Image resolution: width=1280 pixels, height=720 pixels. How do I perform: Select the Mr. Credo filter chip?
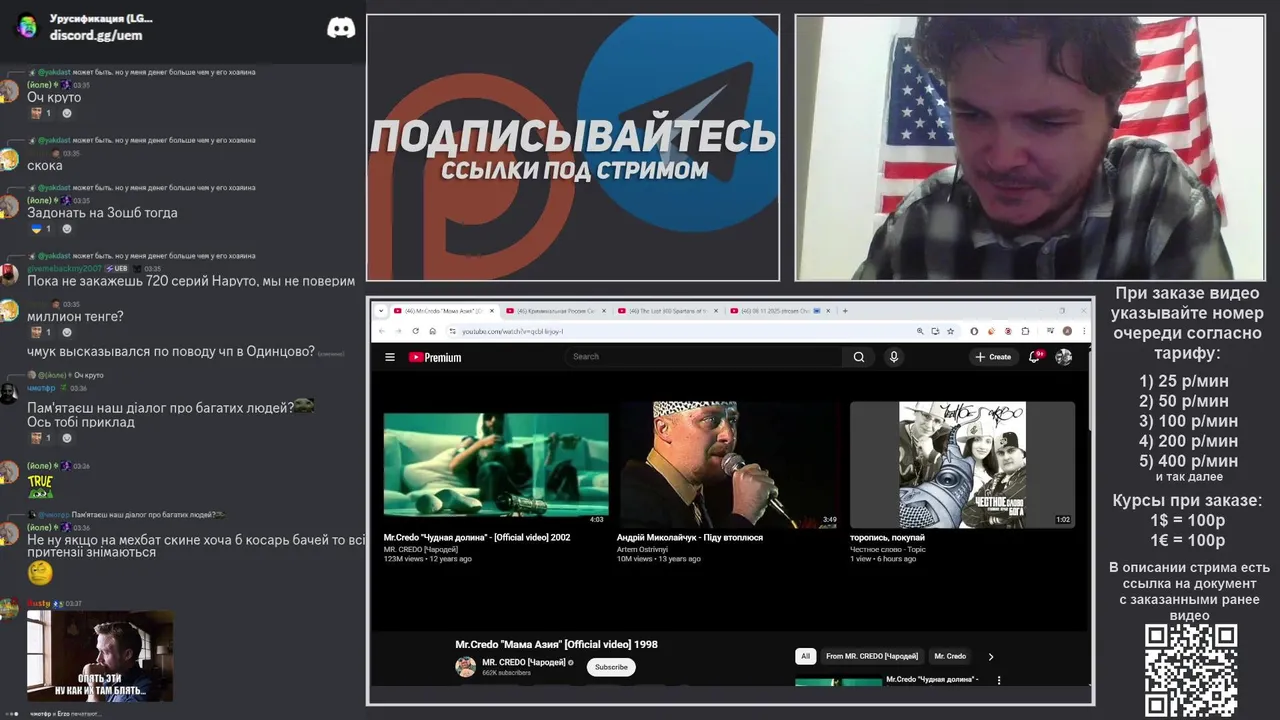950,656
